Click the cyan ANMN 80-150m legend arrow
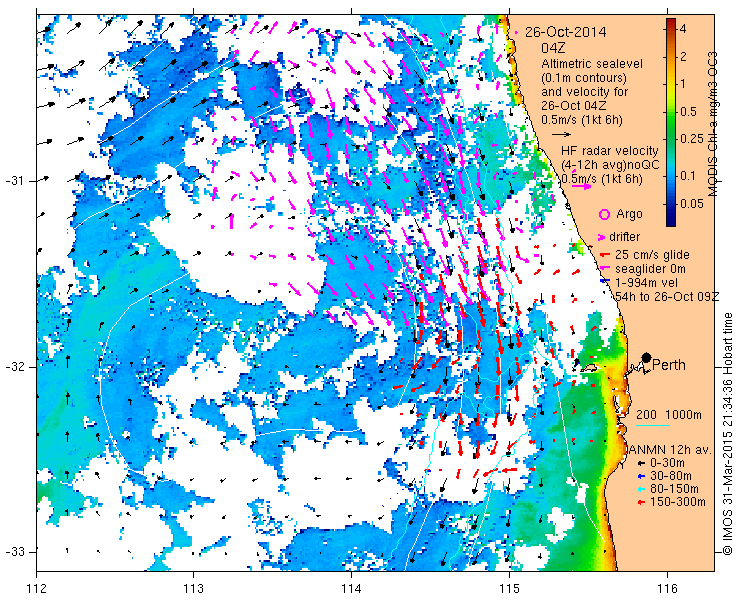740x600 pixels. coord(641,489)
